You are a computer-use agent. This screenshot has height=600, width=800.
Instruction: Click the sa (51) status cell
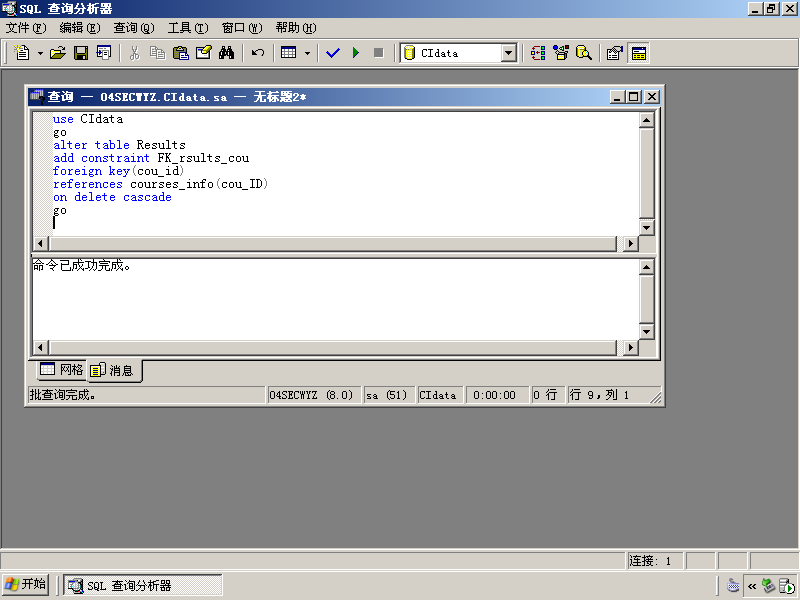click(387, 395)
